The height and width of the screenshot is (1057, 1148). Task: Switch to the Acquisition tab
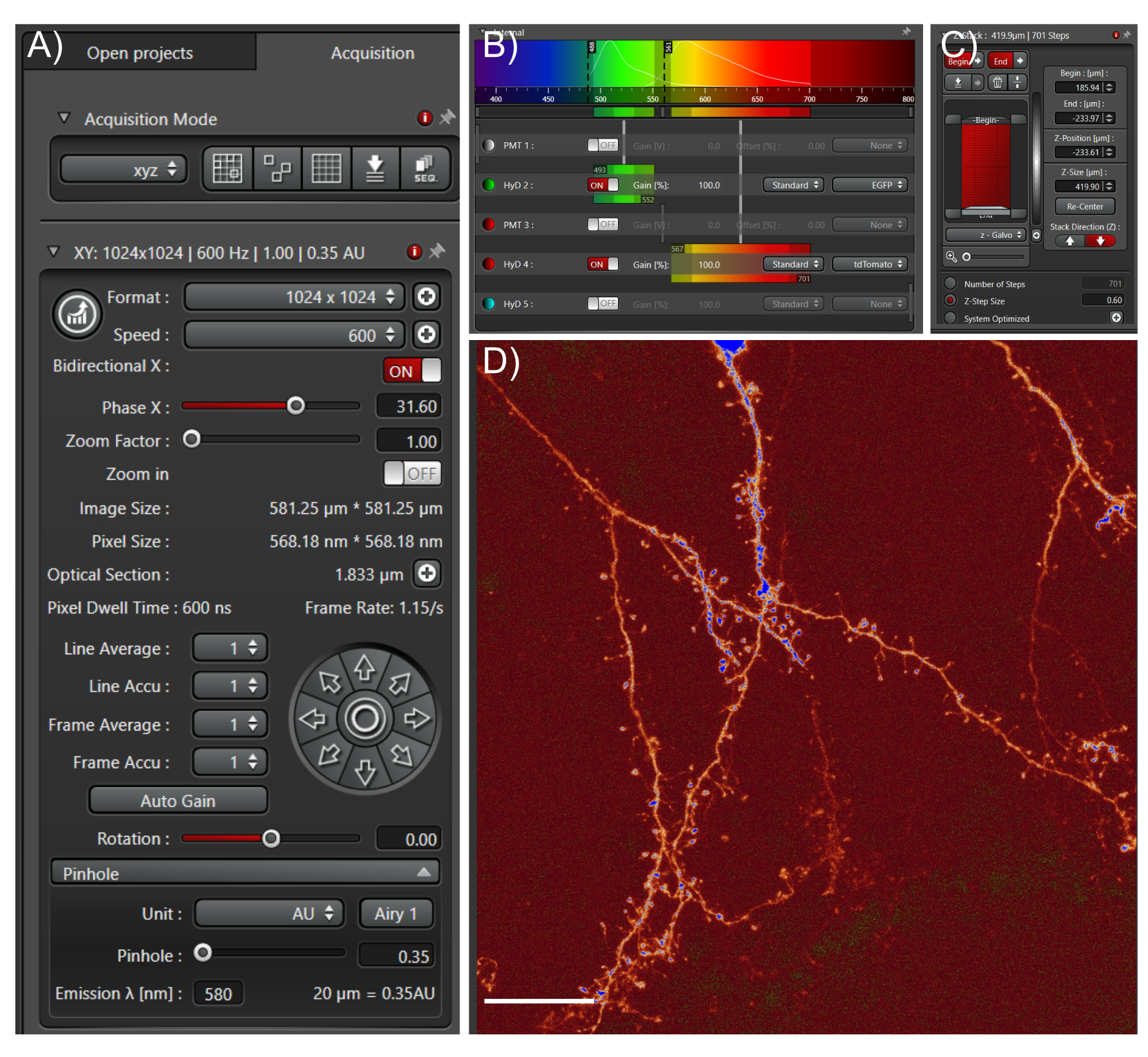click(x=372, y=53)
